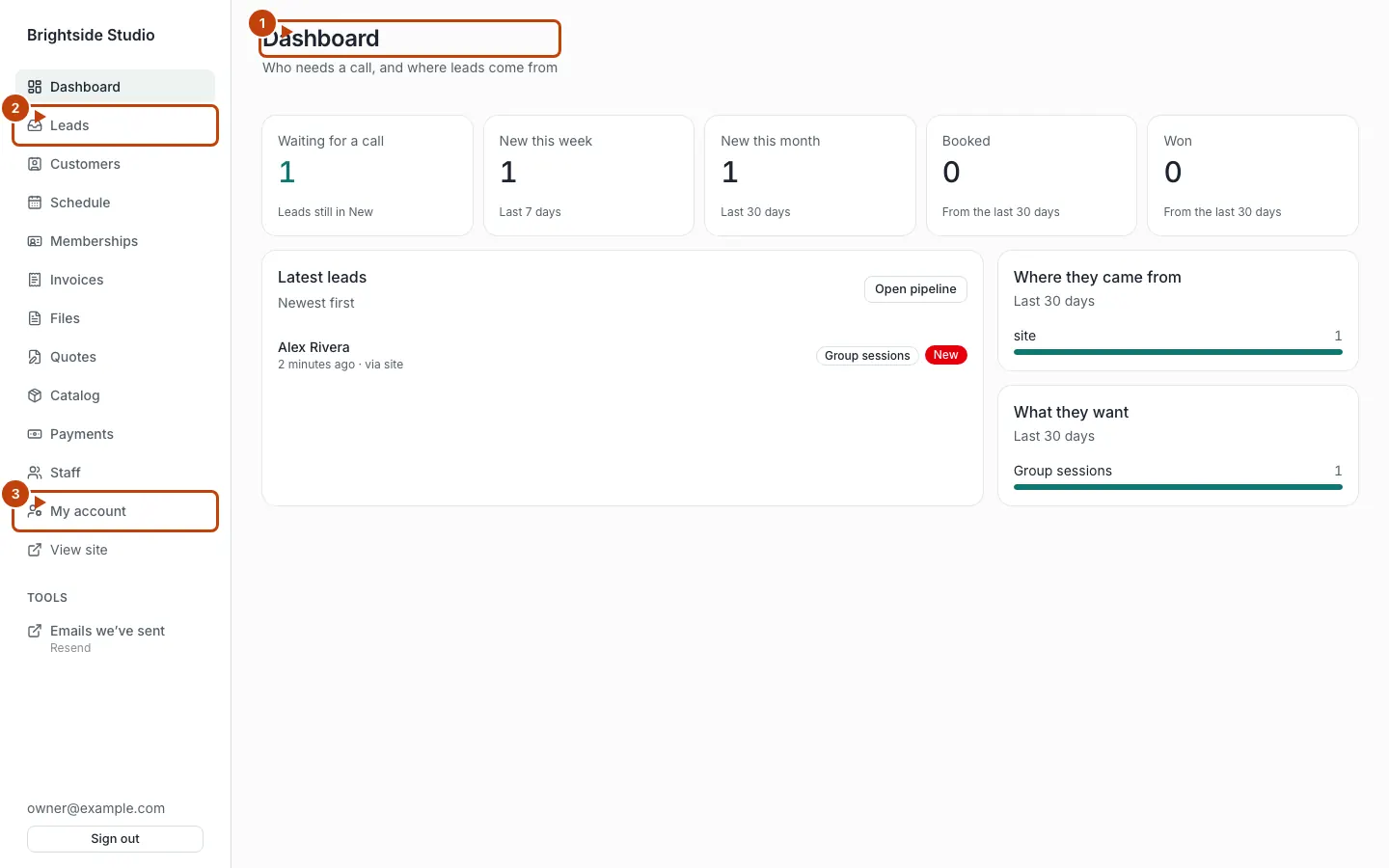Open Emails we've sent tool
The image size is (1389, 868).
coord(115,638)
